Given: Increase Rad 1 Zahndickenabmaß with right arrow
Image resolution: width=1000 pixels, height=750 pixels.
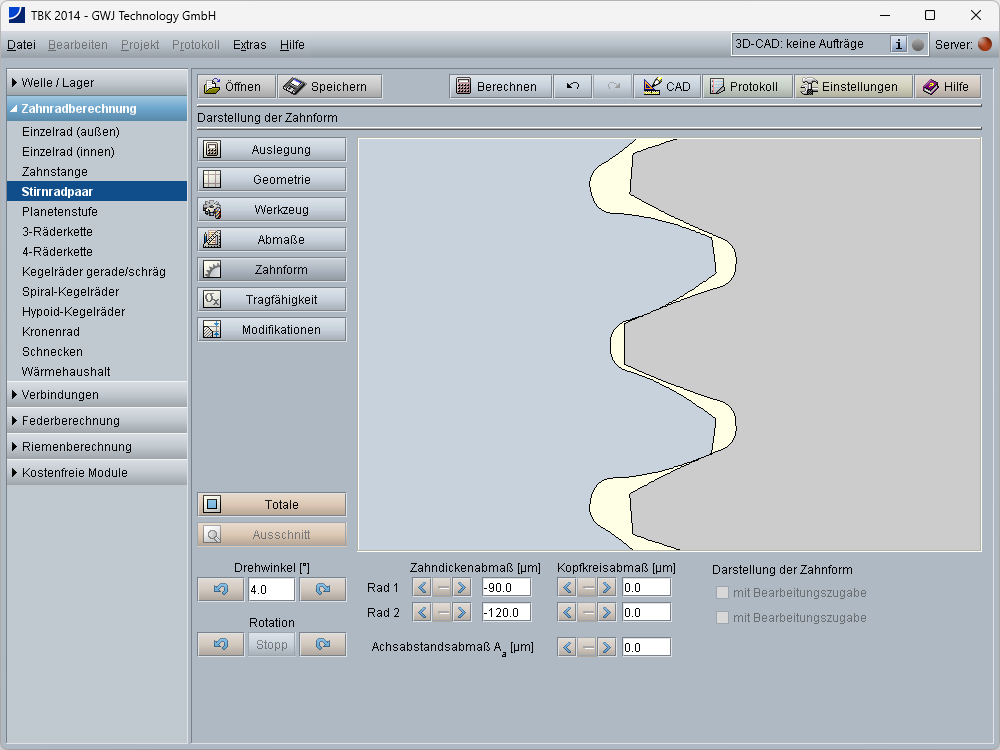Looking at the screenshot, I should coord(461,587).
